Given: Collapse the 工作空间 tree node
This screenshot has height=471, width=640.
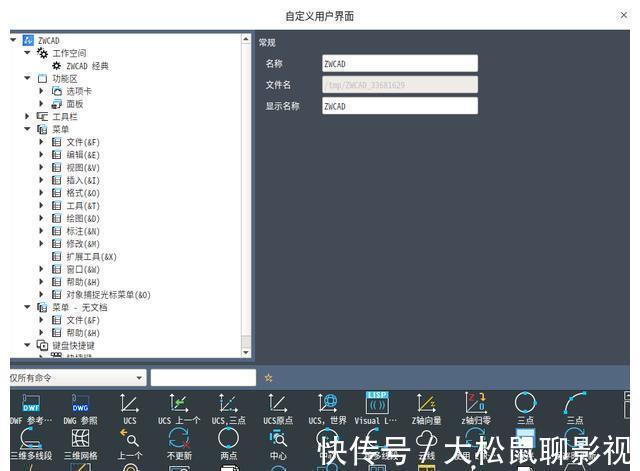Looking at the screenshot, I should tap(27, 53).
